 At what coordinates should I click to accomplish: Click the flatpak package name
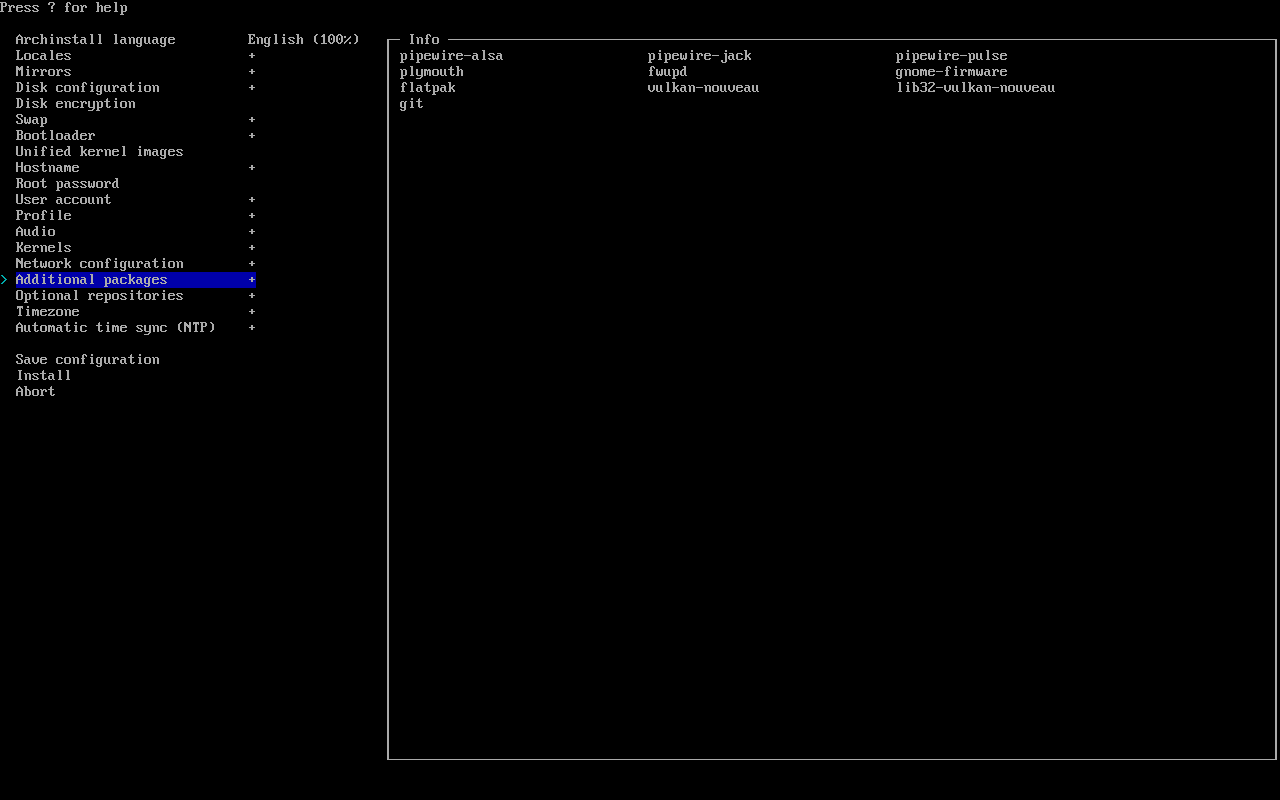pyautogui.click(x=427, y=88)
